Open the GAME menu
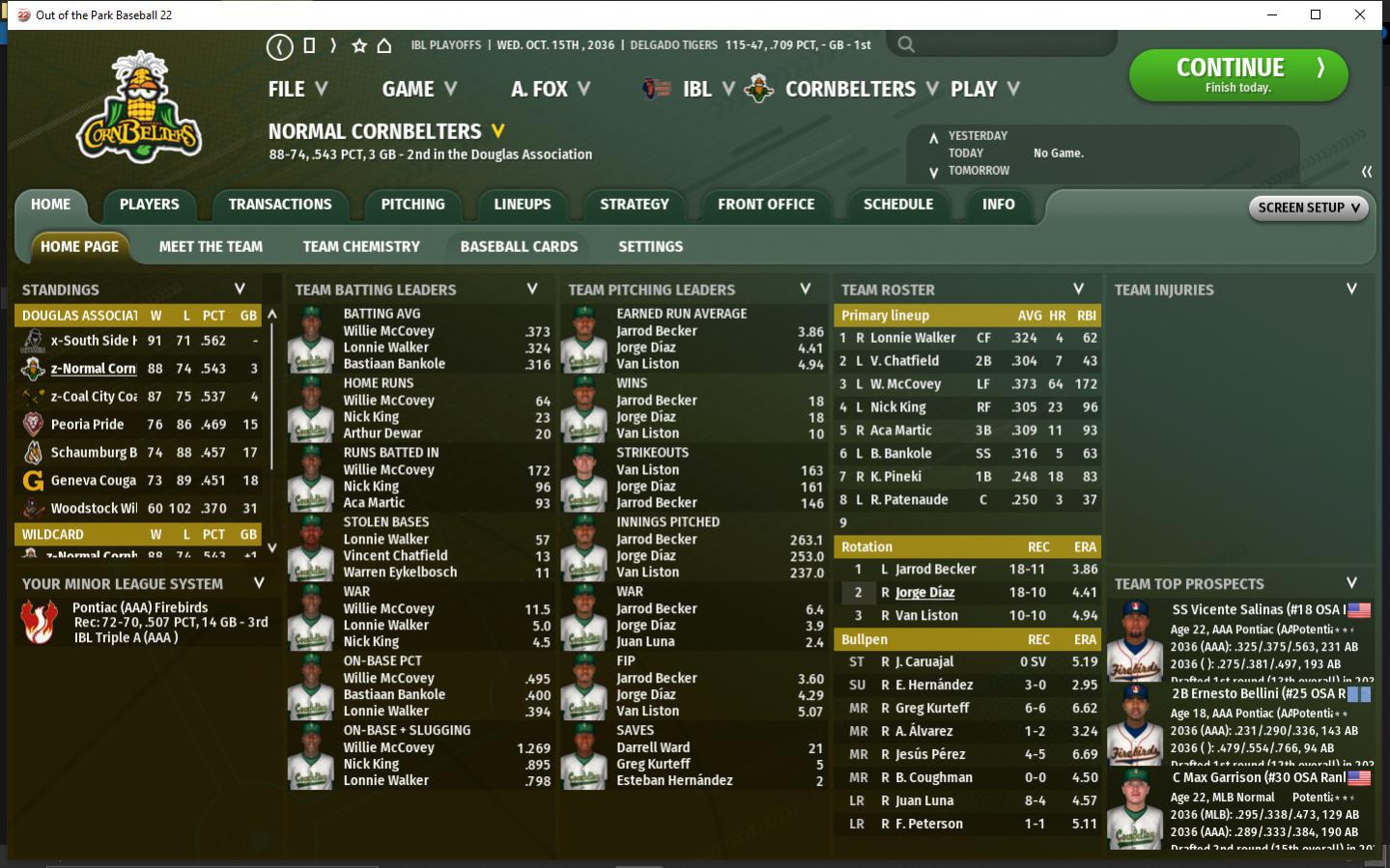This screenshot has height=868, width=1390. tap(419, 89)
